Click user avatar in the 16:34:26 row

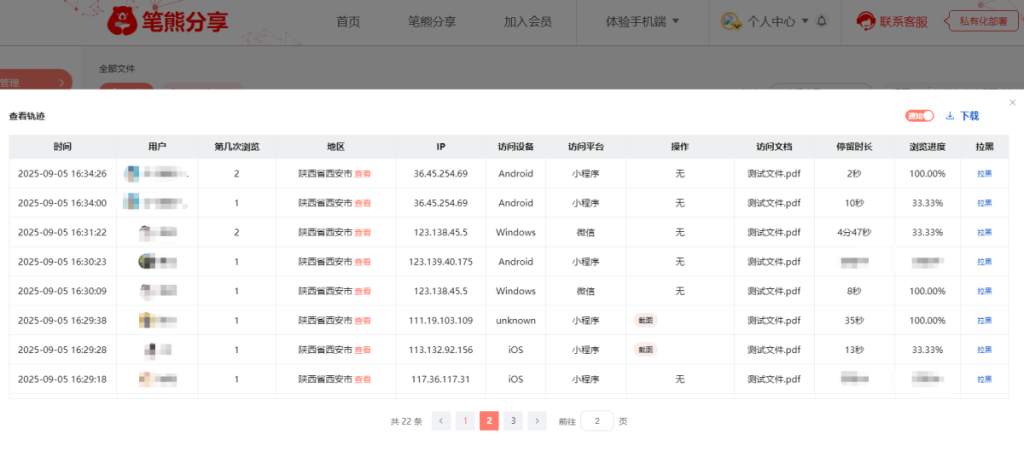pyautogui.click(x=131, y=174)
